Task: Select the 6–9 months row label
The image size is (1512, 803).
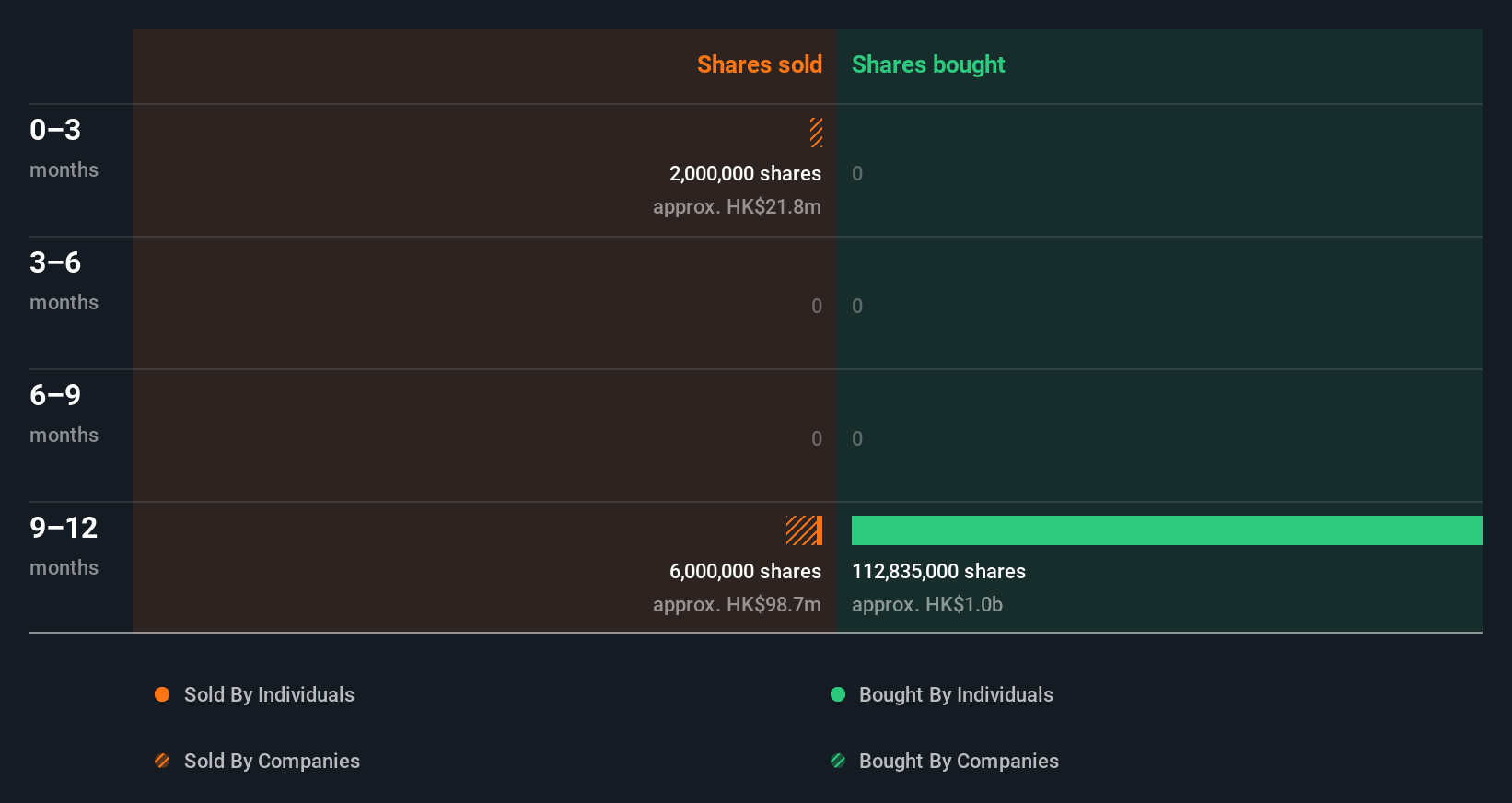Action: (64, 413)
